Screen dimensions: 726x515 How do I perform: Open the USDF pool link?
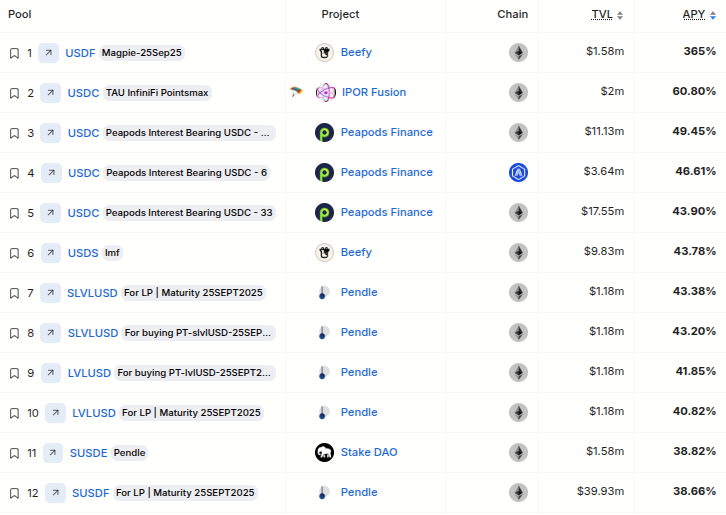coord(80,53)
